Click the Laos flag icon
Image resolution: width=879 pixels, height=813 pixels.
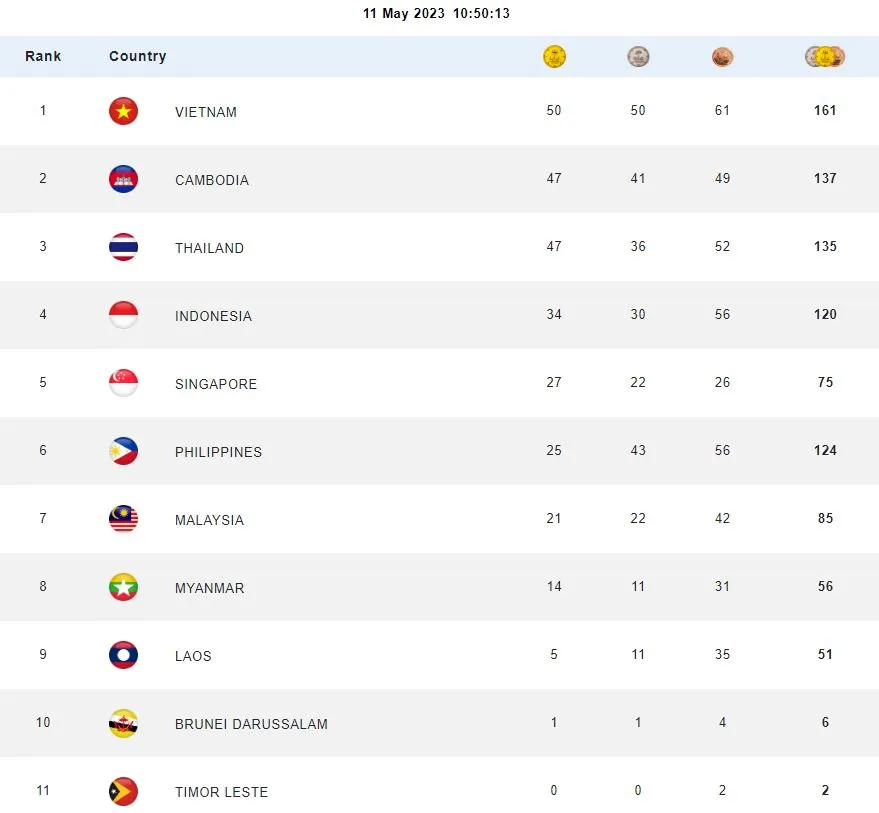click(123, 655)
